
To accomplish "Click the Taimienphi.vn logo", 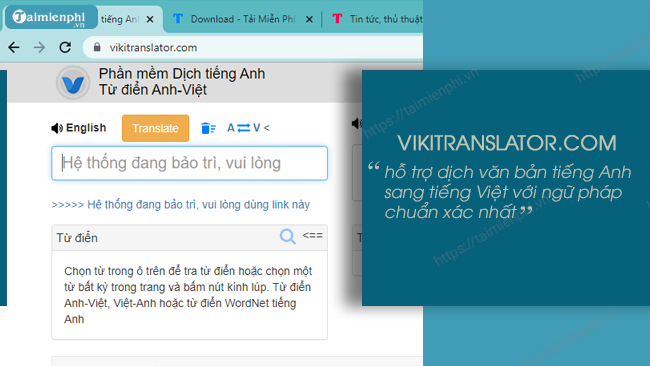I will (x=51, y=18).
